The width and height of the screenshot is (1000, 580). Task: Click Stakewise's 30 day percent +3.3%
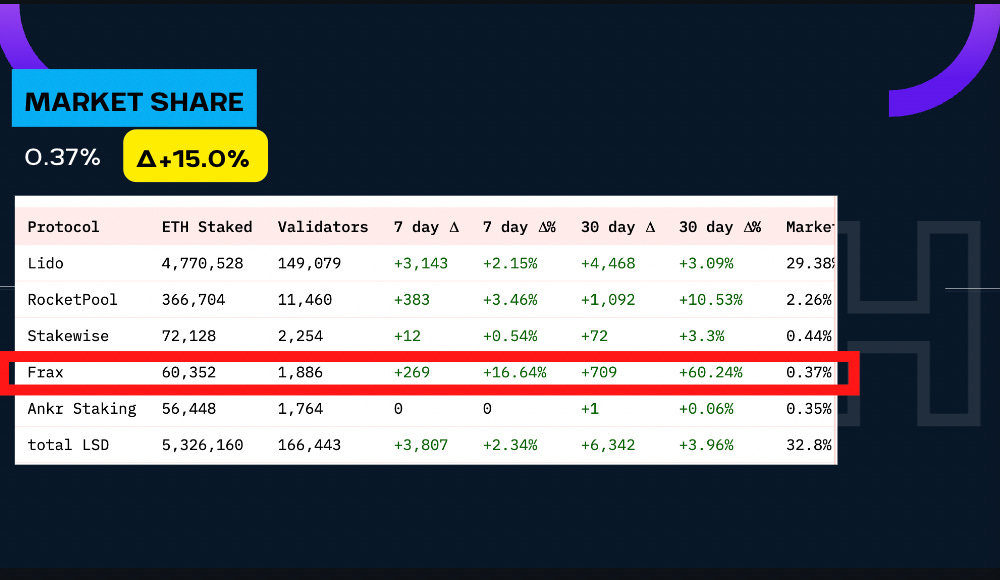[x=702, y=336]
